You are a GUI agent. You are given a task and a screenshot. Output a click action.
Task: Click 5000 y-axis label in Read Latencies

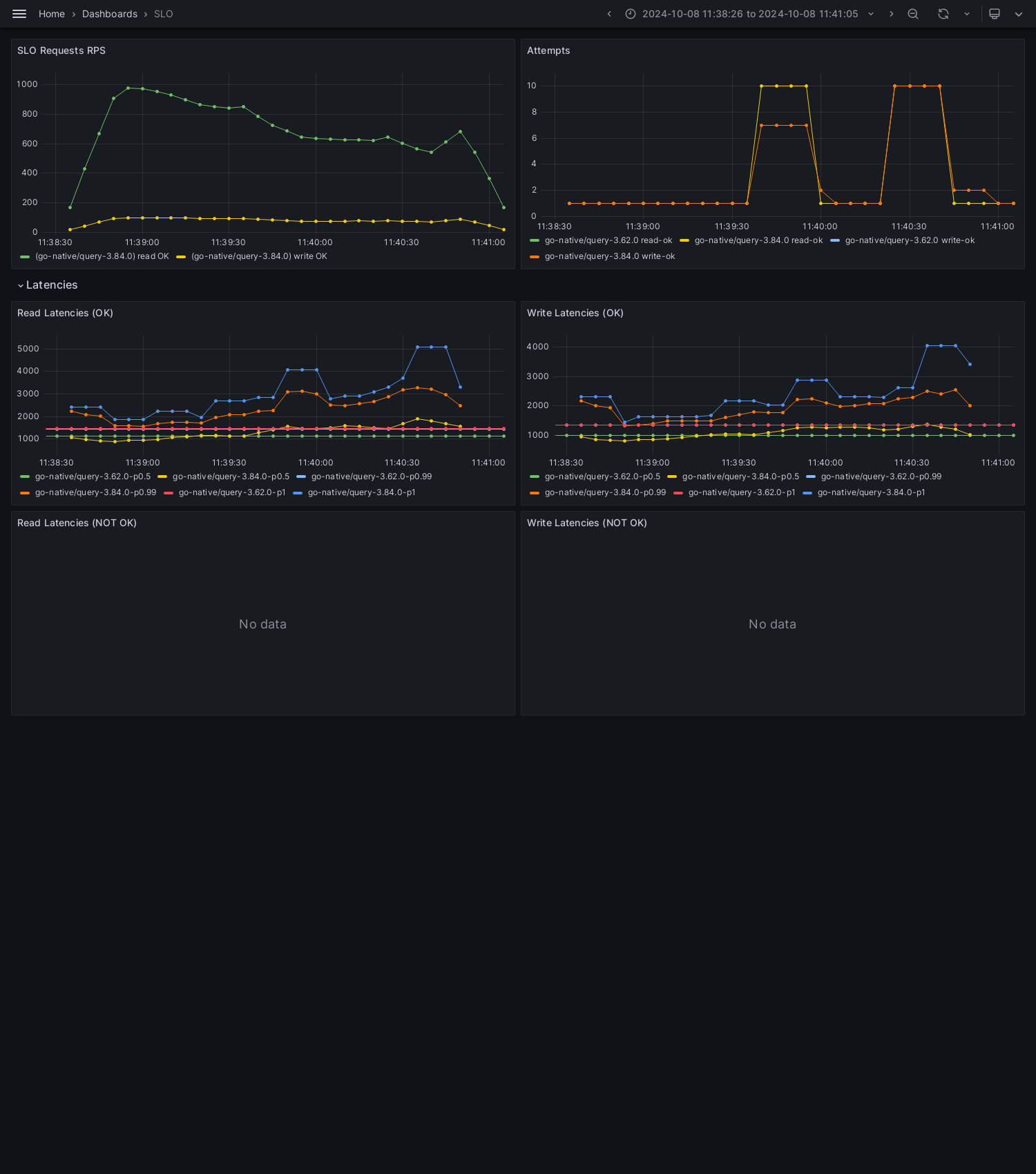click(x=28, y=349)
